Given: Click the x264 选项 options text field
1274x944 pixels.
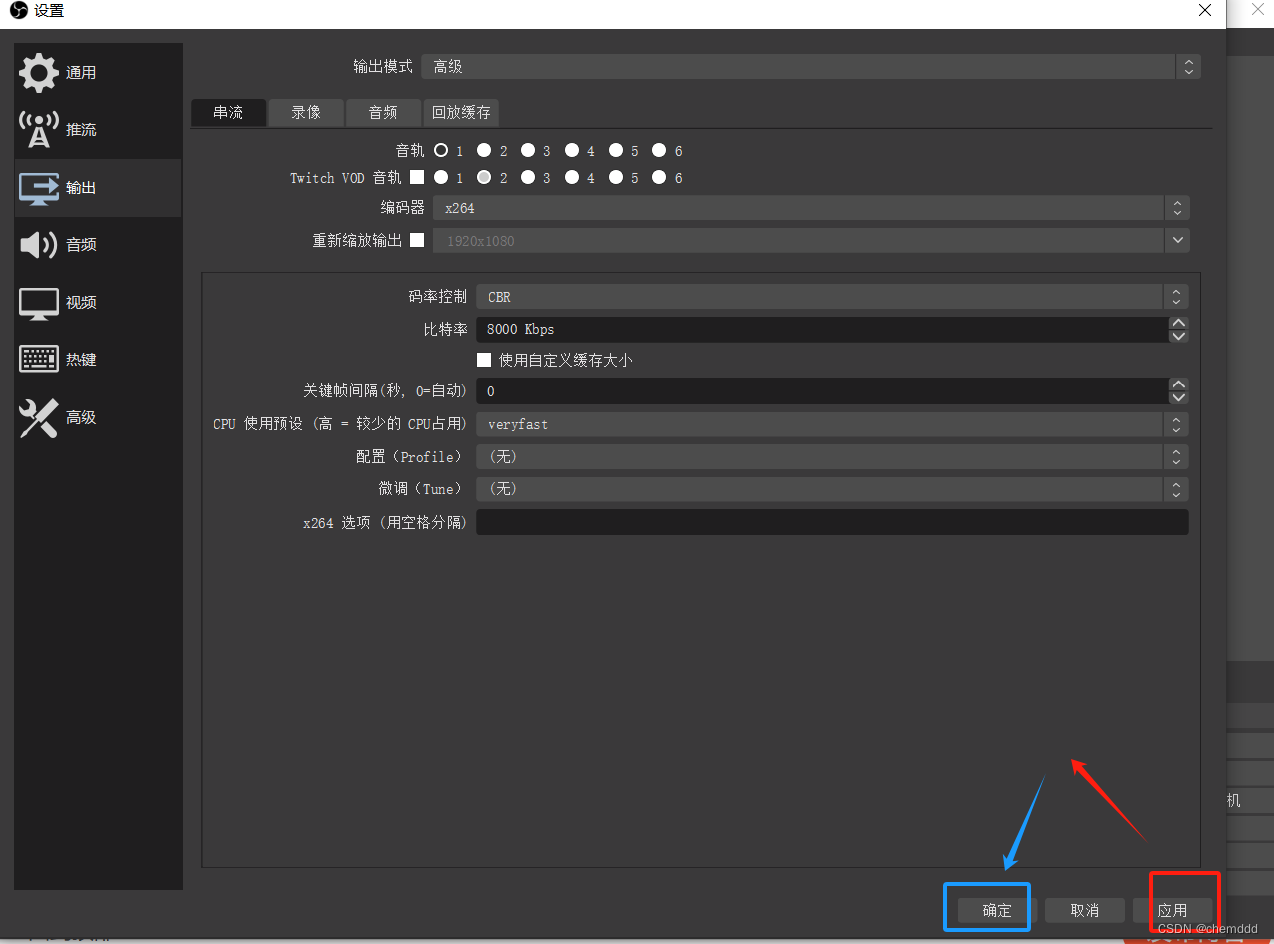Looking at the screenshot, I should pos(832,522).
